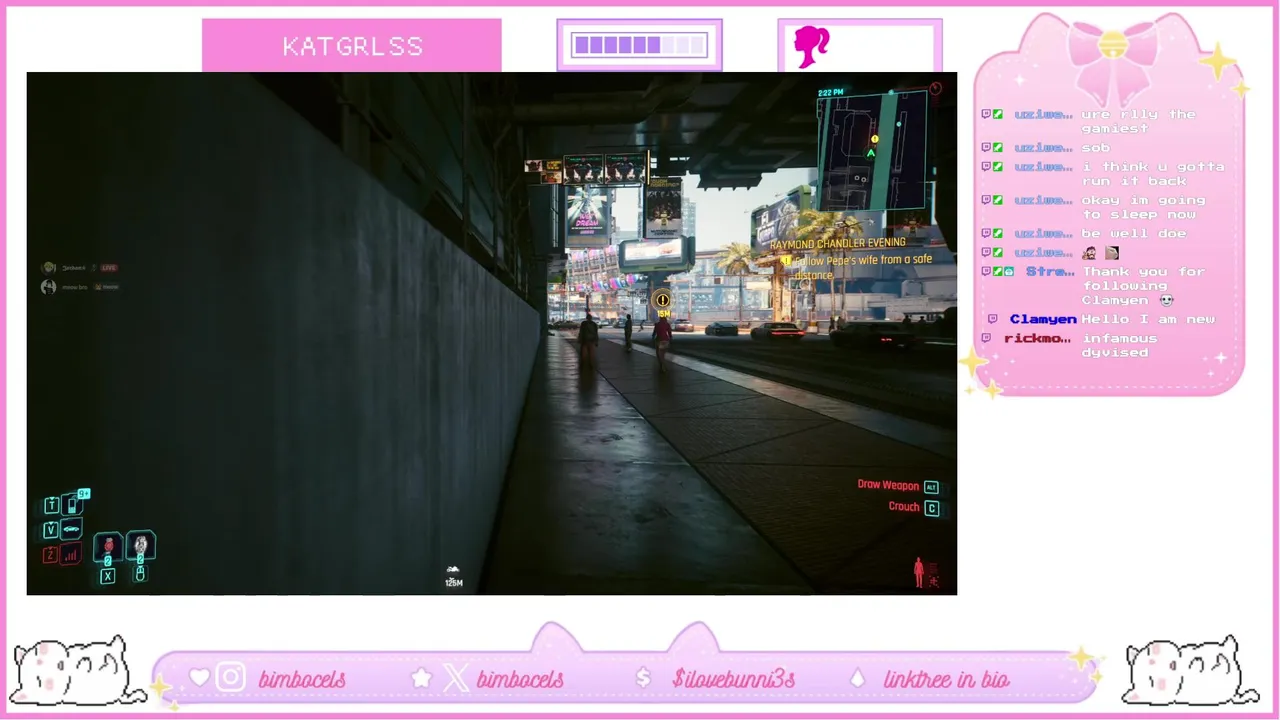Click the vehicle call car icon
This screenshot has height=720, width=1280.
click(x=71, y=529)
